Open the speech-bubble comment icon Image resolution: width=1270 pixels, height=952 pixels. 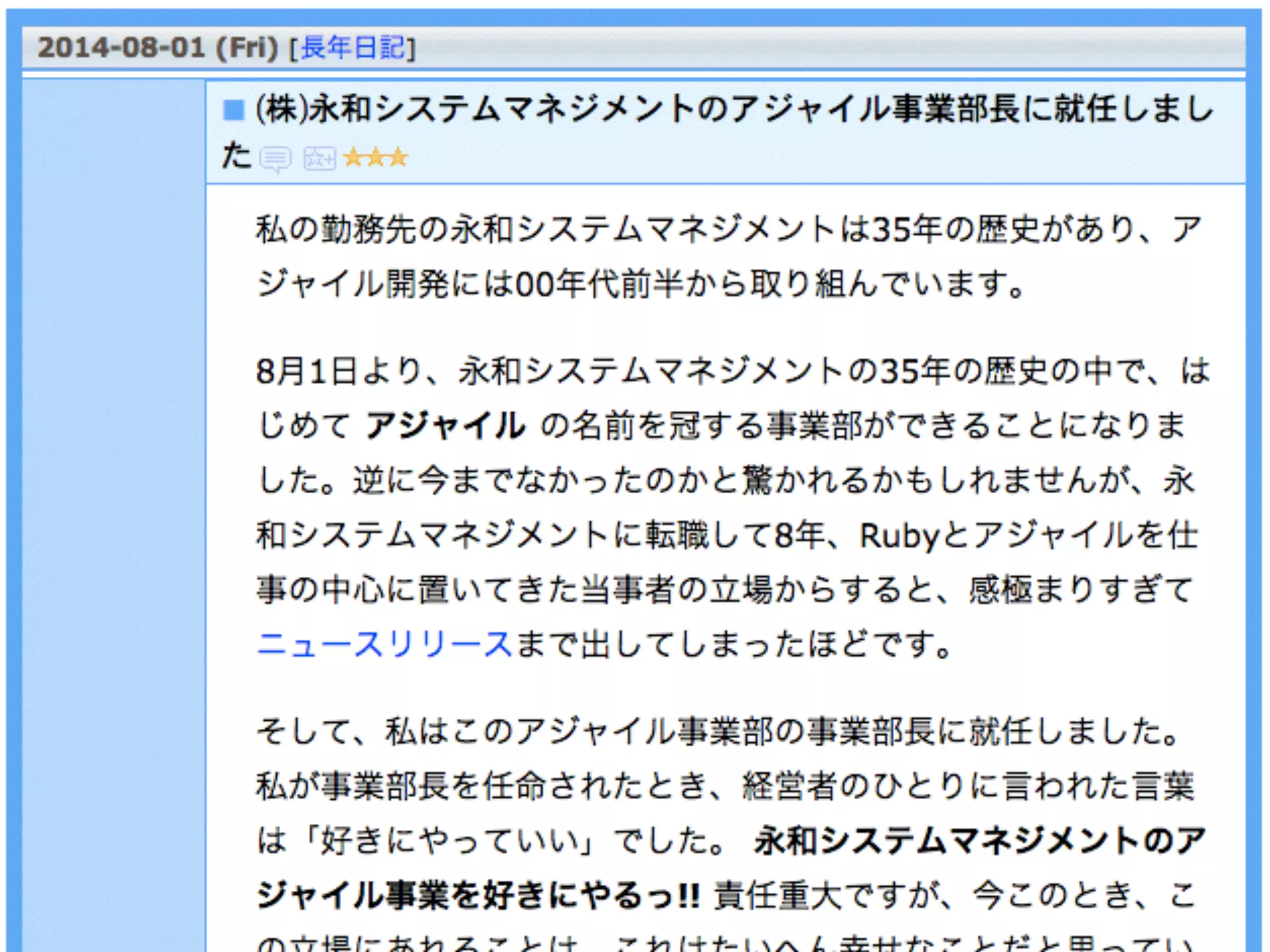(275, 159)
